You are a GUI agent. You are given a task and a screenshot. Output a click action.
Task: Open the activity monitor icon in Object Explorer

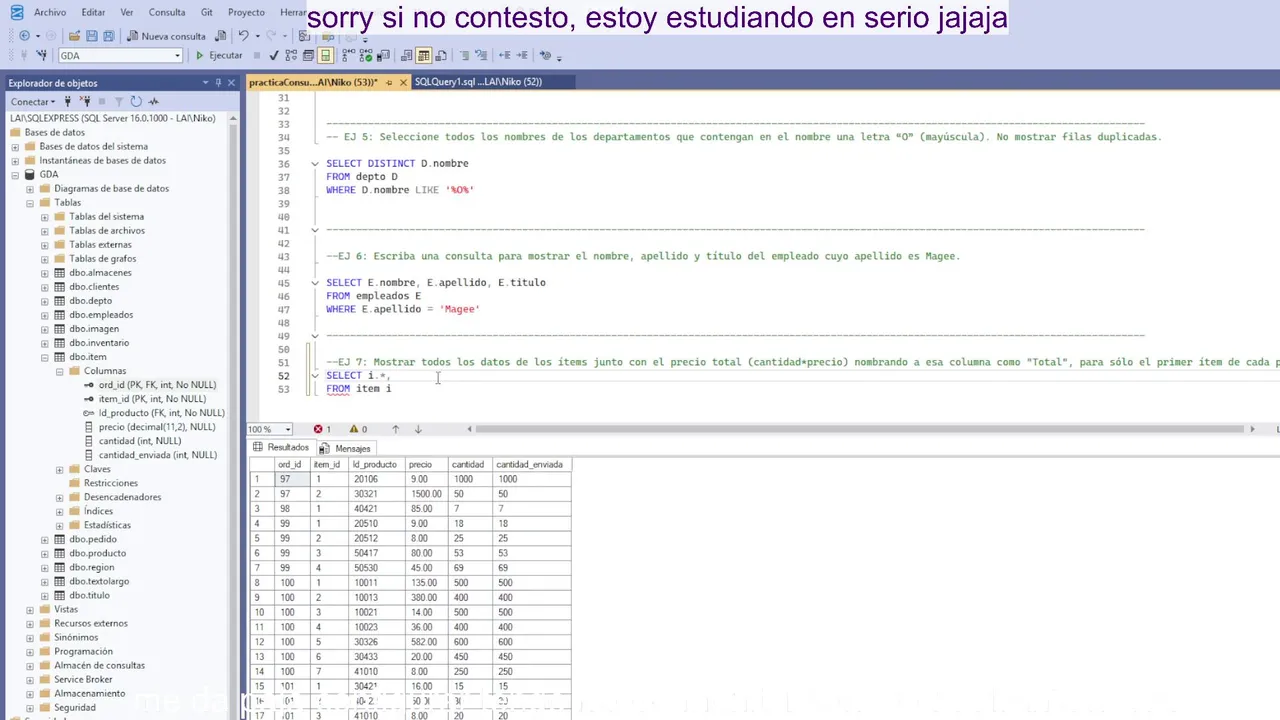153,101
